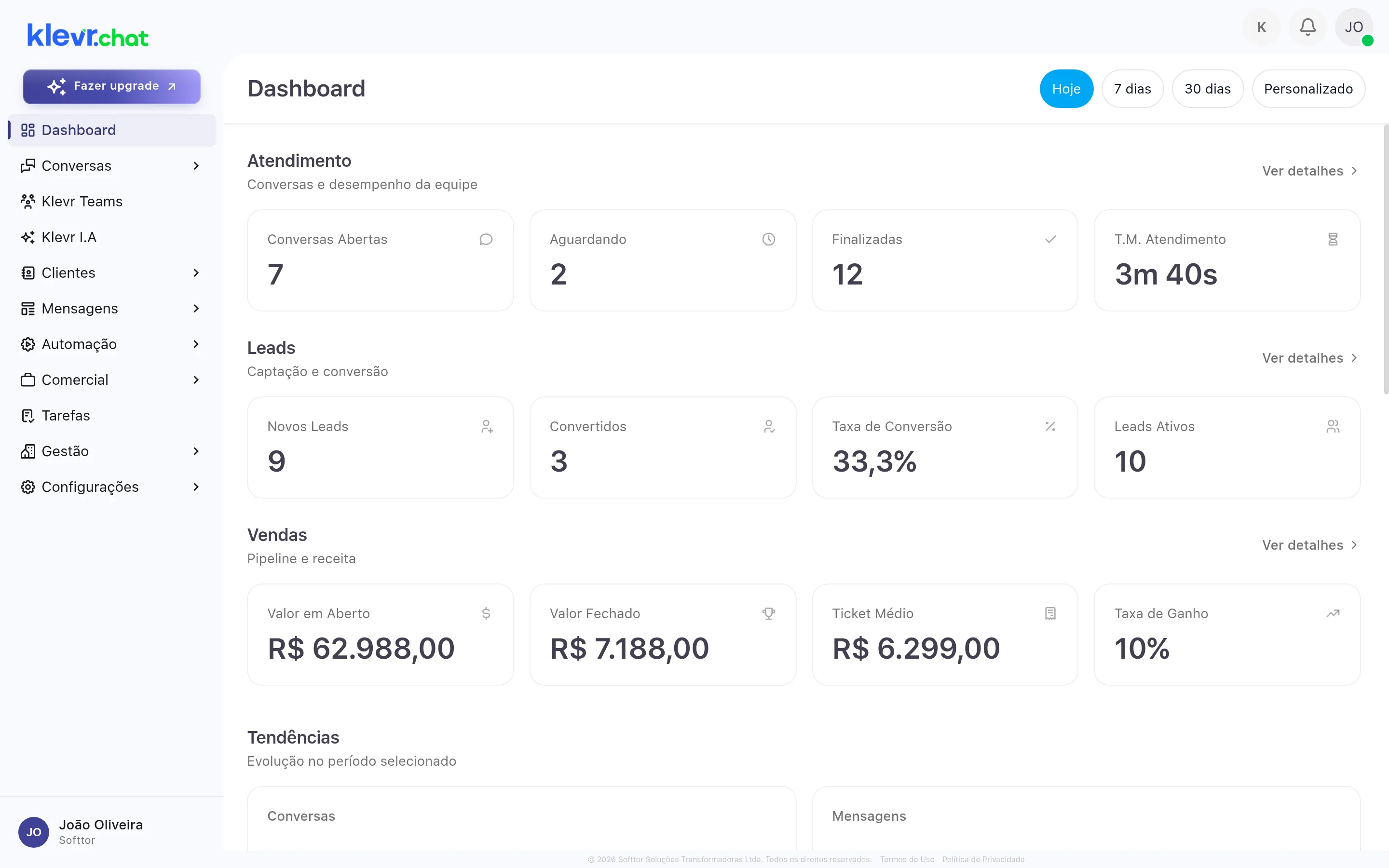Open the K workspace avatar
This screenshot has height=868, width=1389.
click(1261, 27)
